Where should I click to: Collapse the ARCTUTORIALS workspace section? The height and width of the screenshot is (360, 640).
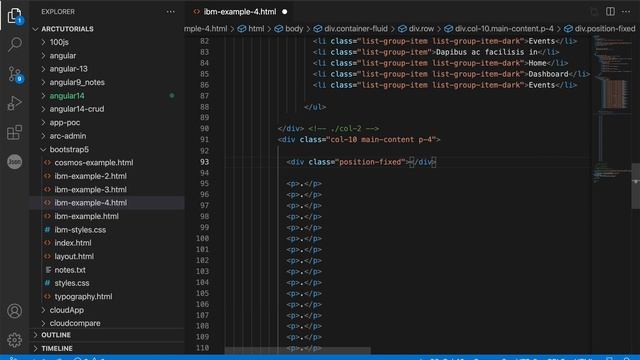click(67, 29)
